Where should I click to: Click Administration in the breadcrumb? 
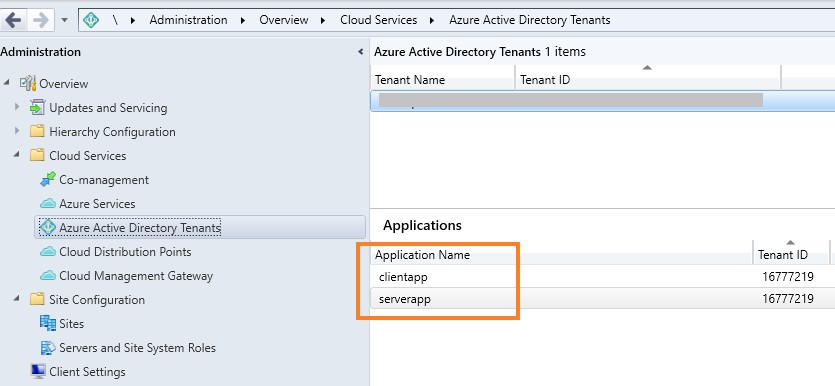coord(188,20)
